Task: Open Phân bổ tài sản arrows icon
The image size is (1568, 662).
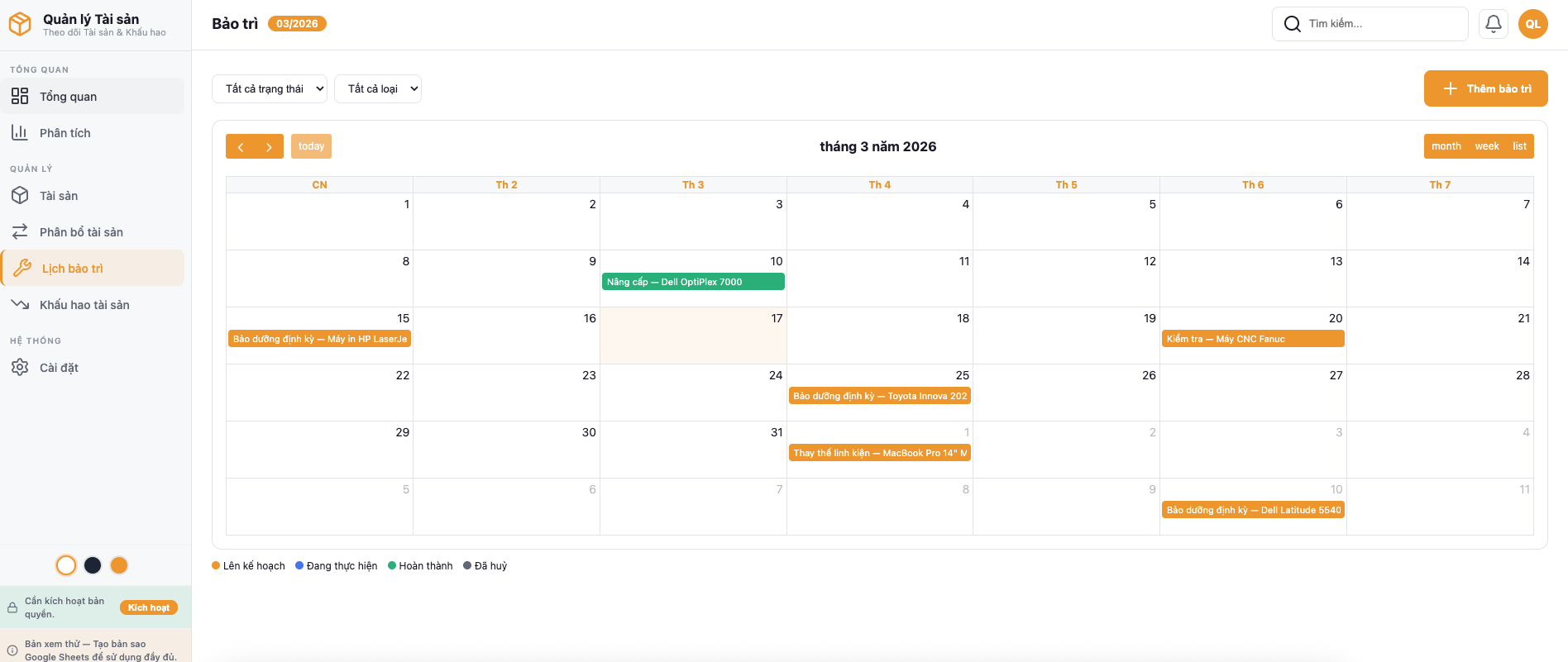Action: coord(20,232)
